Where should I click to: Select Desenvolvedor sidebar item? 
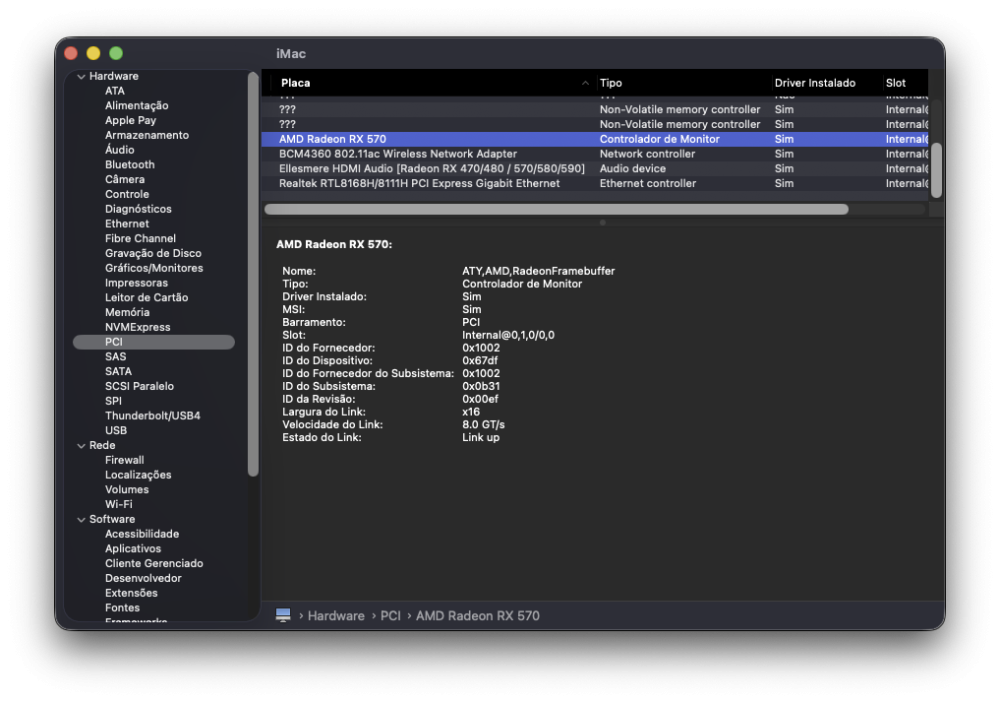143,578
